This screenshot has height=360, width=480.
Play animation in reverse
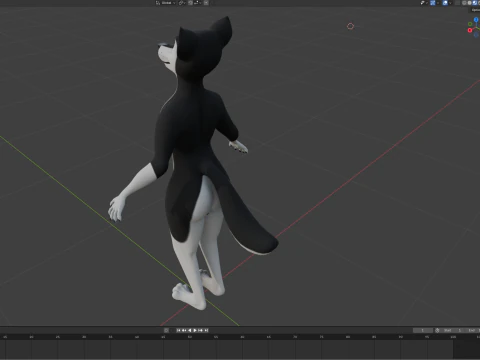pos(190,330)
